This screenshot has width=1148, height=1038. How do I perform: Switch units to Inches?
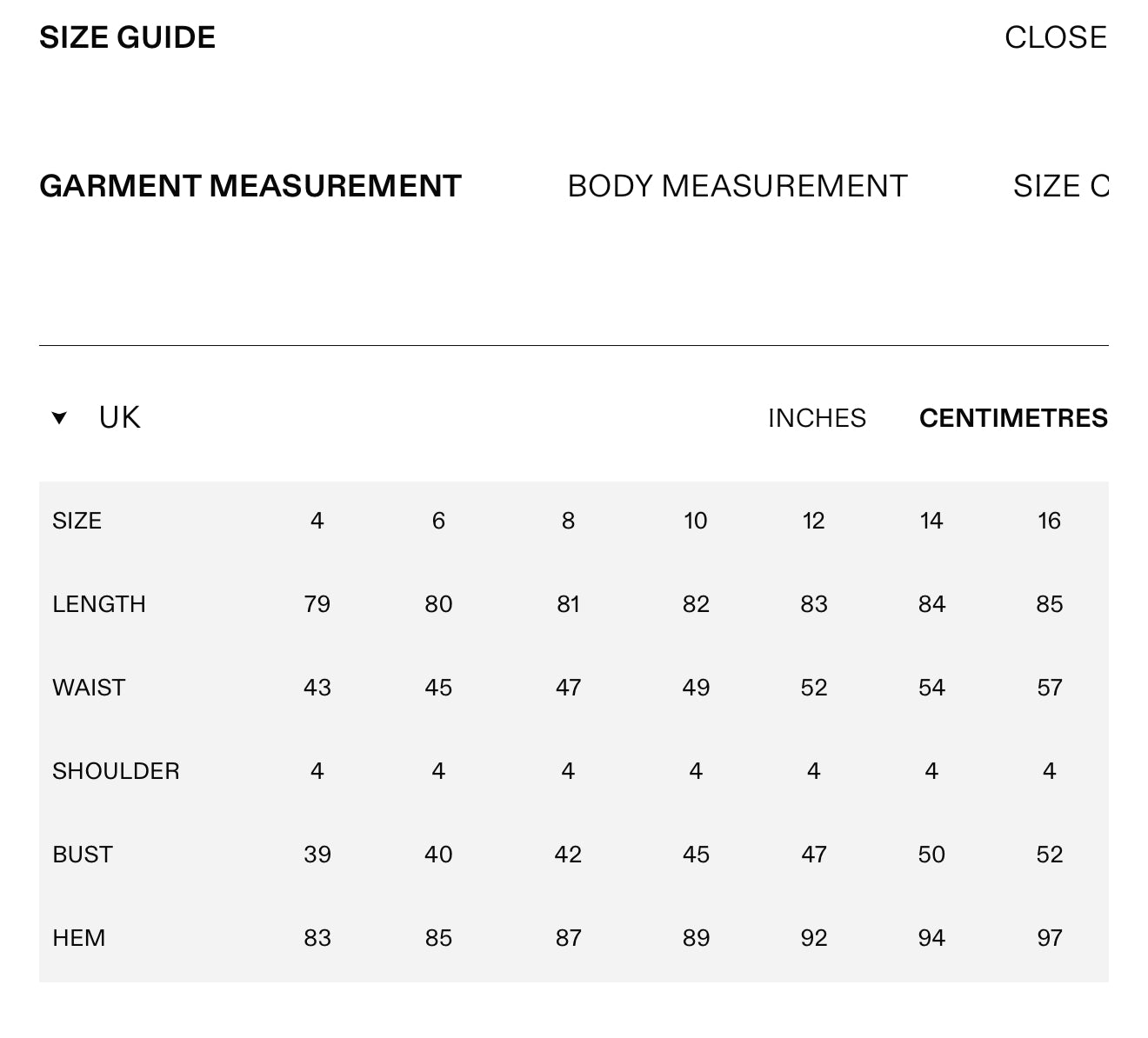(816, 418)
